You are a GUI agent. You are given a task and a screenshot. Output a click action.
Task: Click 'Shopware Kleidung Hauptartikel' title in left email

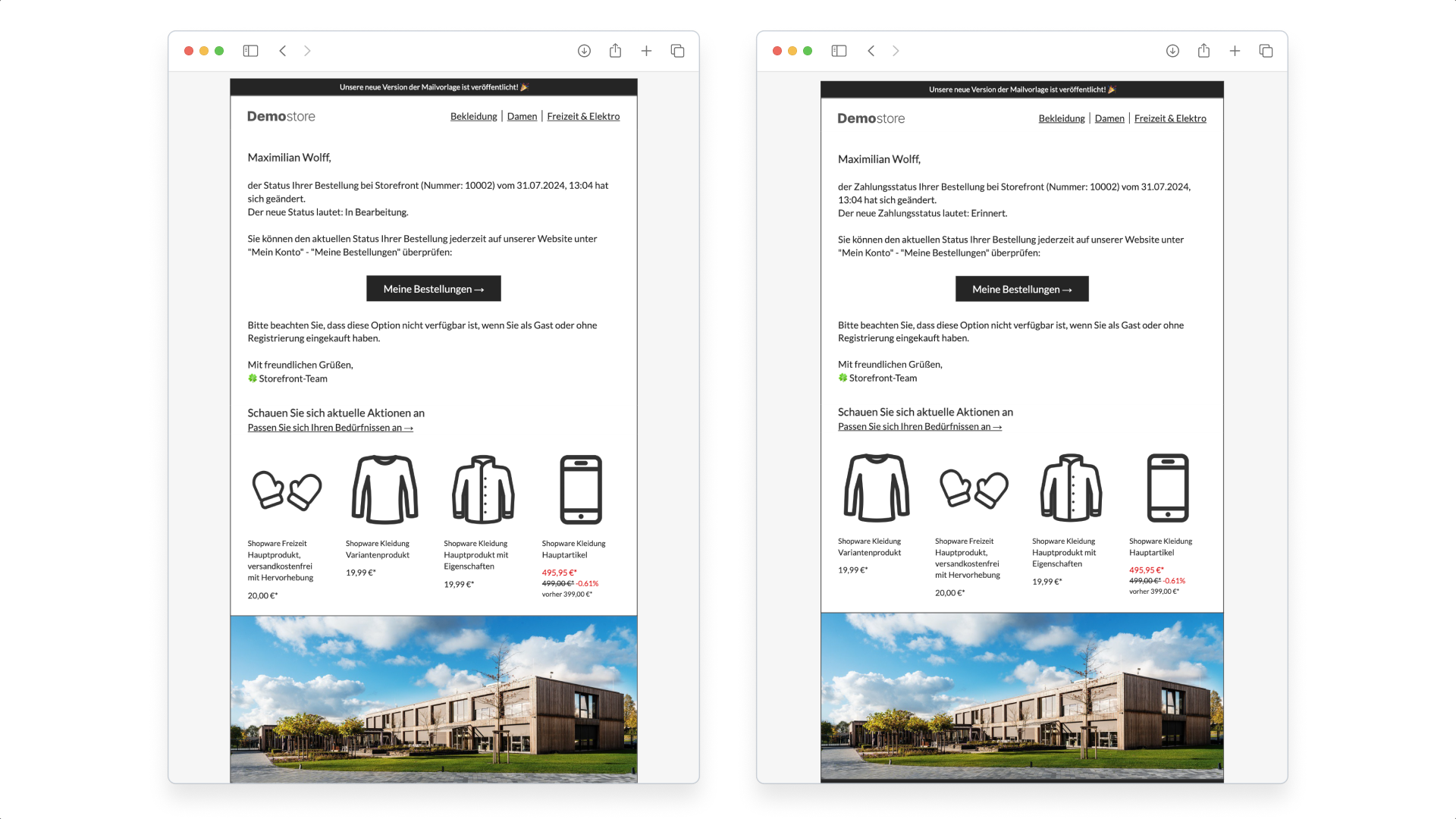pyautogui.click(x=573, y=549)
